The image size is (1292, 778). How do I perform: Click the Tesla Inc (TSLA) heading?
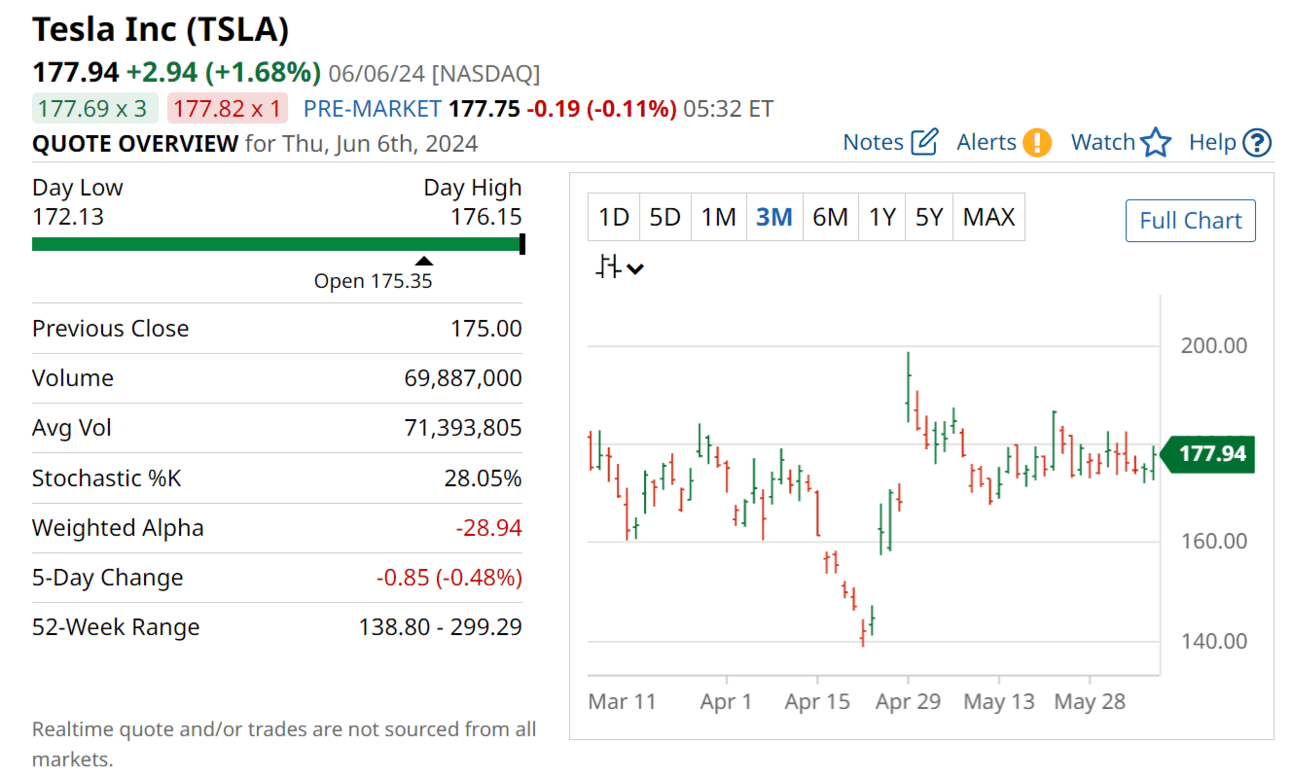pyautogui.click(x=161, y=29)
